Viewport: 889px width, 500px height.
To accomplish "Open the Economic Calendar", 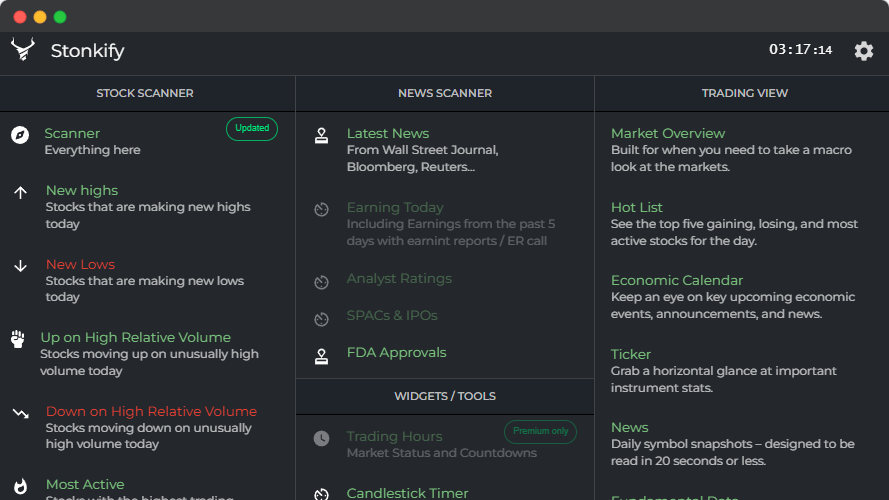I will coord(676,281).
